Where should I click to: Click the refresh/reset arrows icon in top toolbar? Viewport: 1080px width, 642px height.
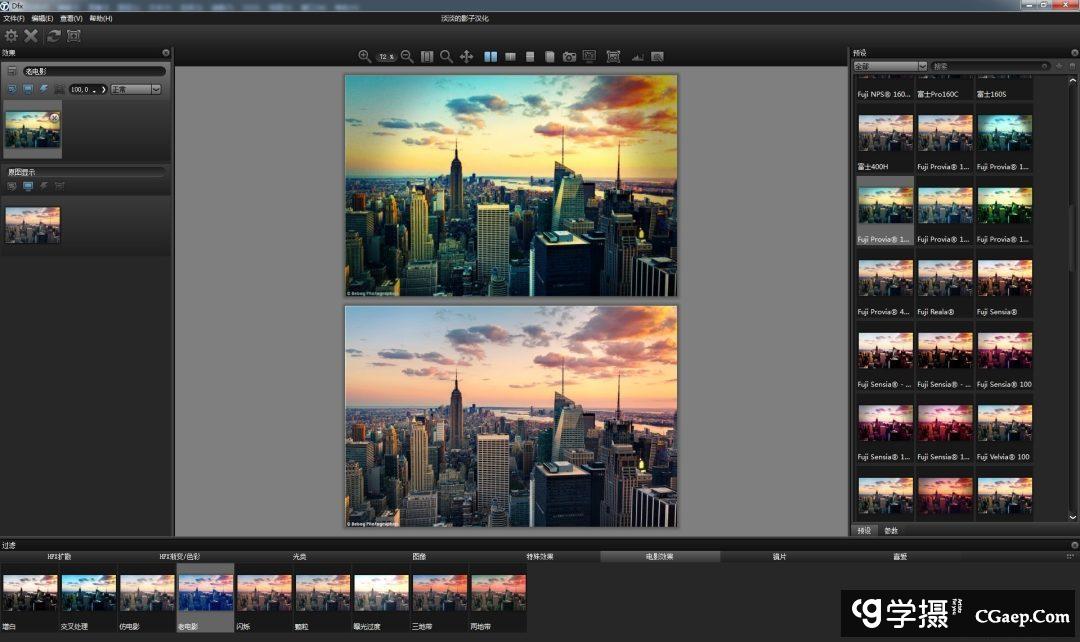54,36
